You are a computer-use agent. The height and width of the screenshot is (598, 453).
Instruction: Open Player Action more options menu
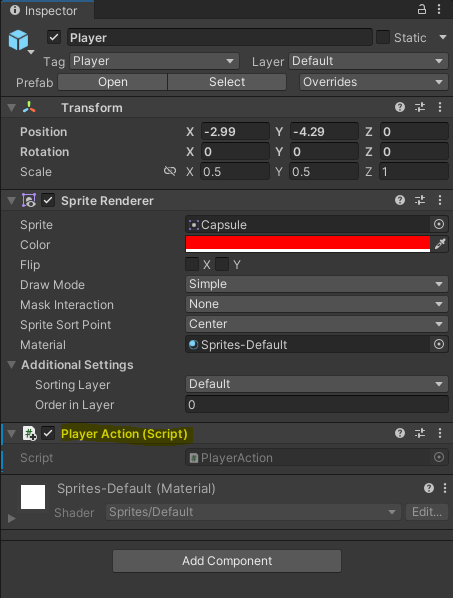440,433
